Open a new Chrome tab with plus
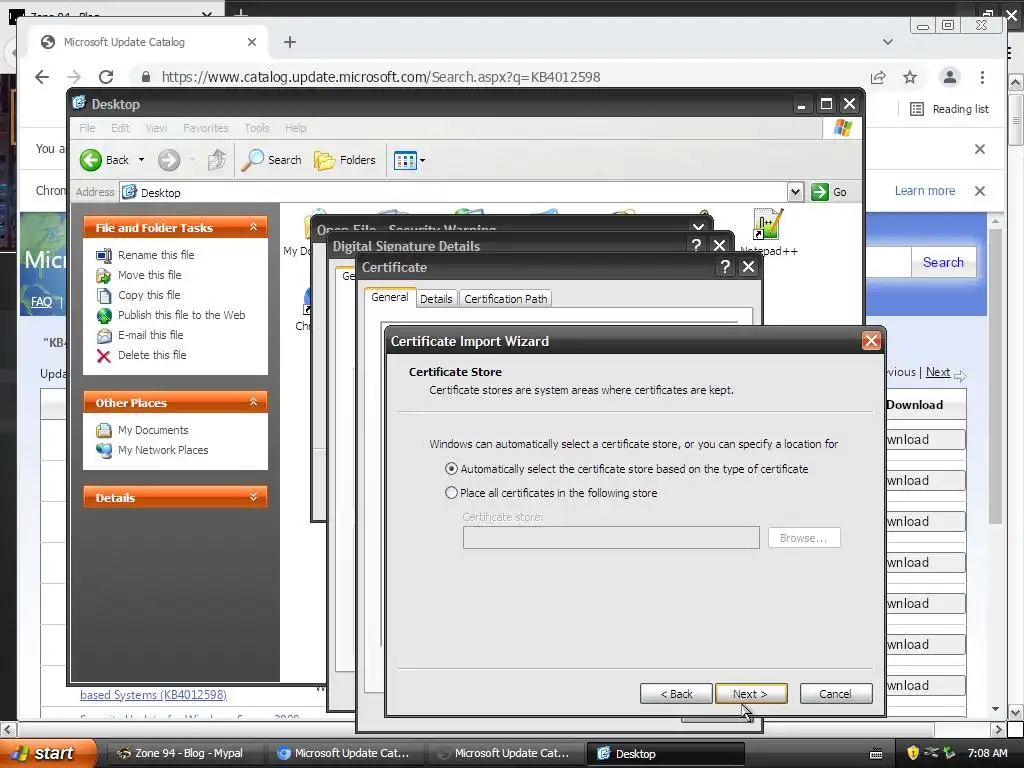 290,42
